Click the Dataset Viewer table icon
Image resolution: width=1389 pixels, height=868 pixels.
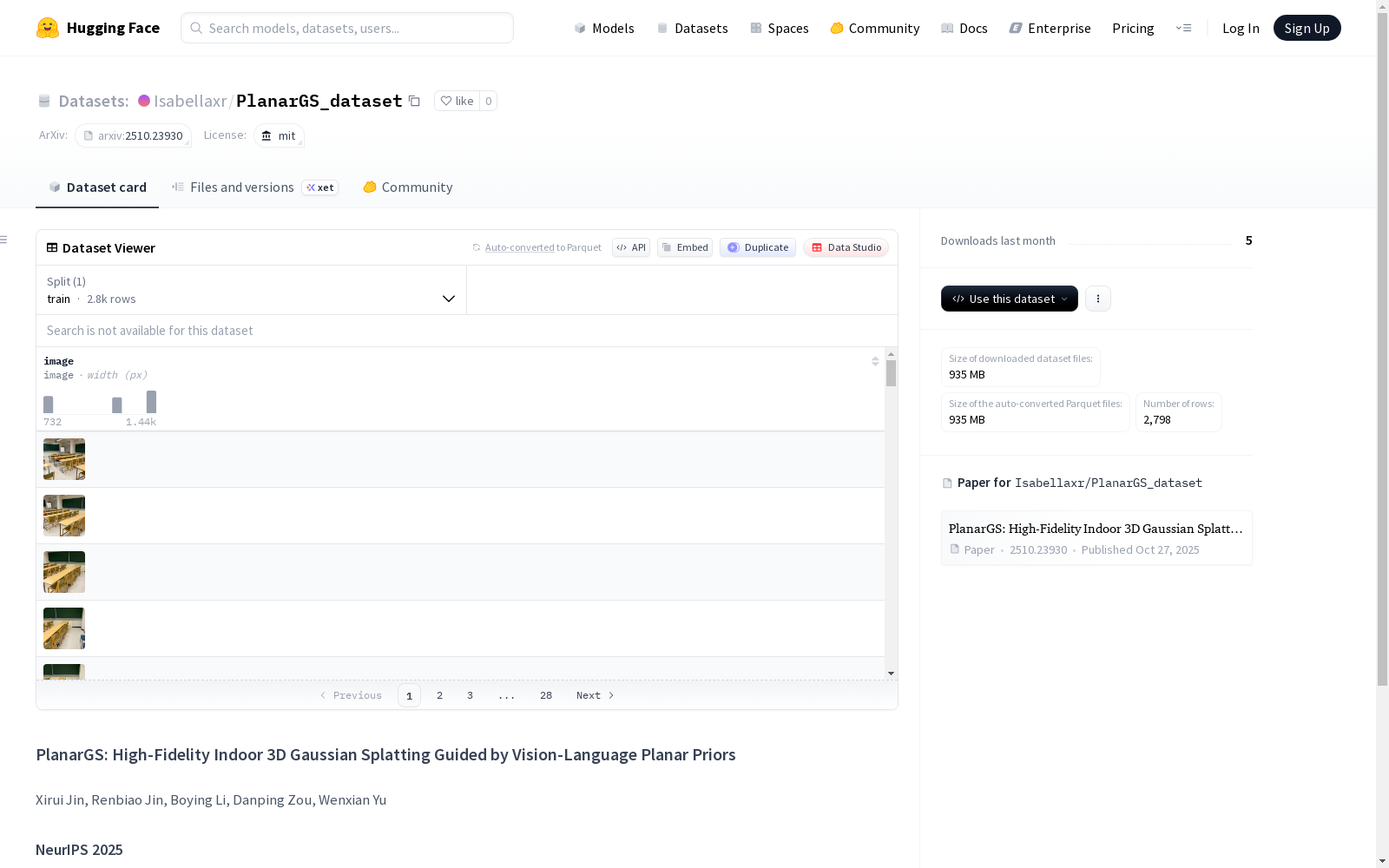pos(52,247)
